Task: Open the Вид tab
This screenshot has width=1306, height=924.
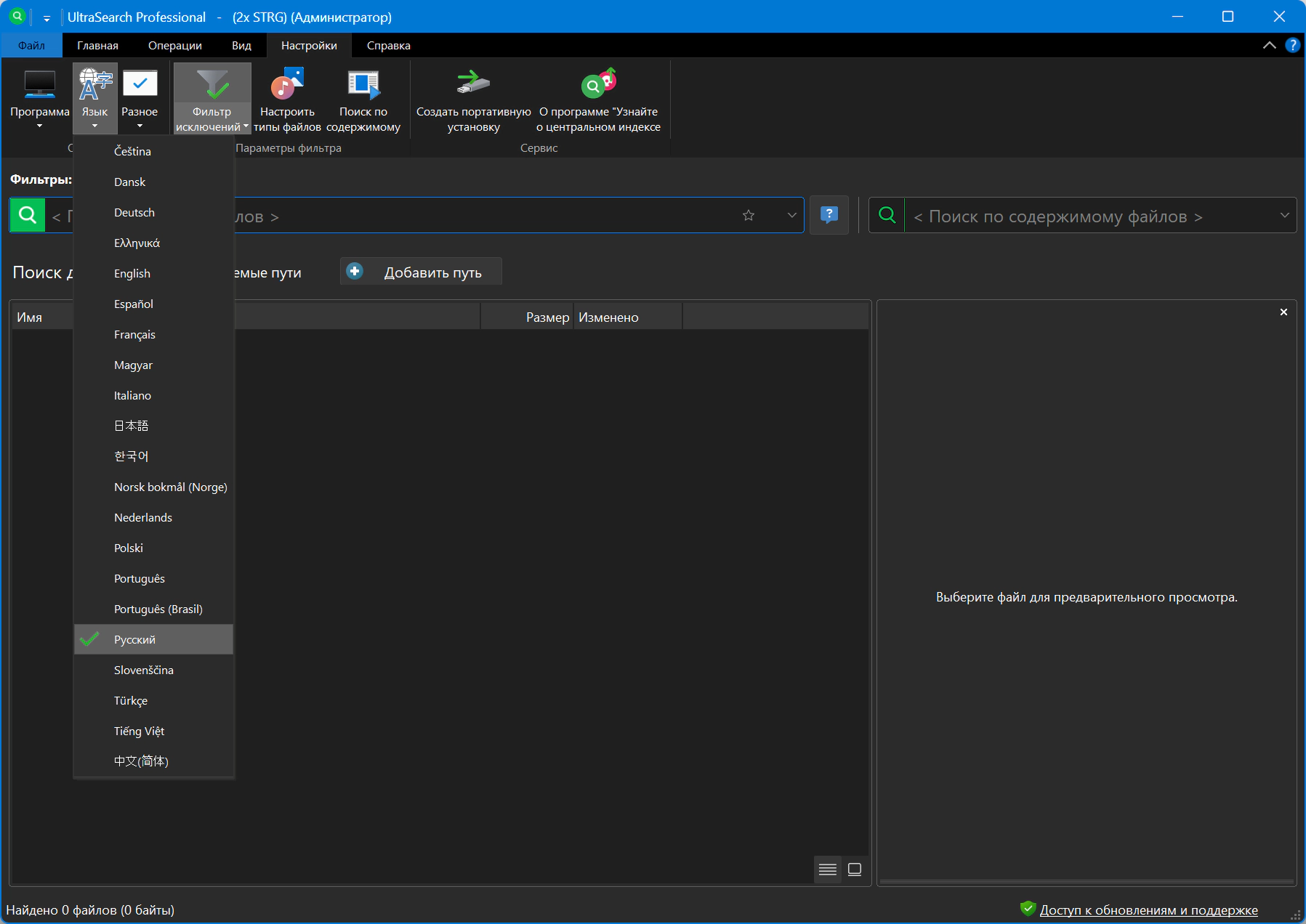Action: [x=241, y=45]
